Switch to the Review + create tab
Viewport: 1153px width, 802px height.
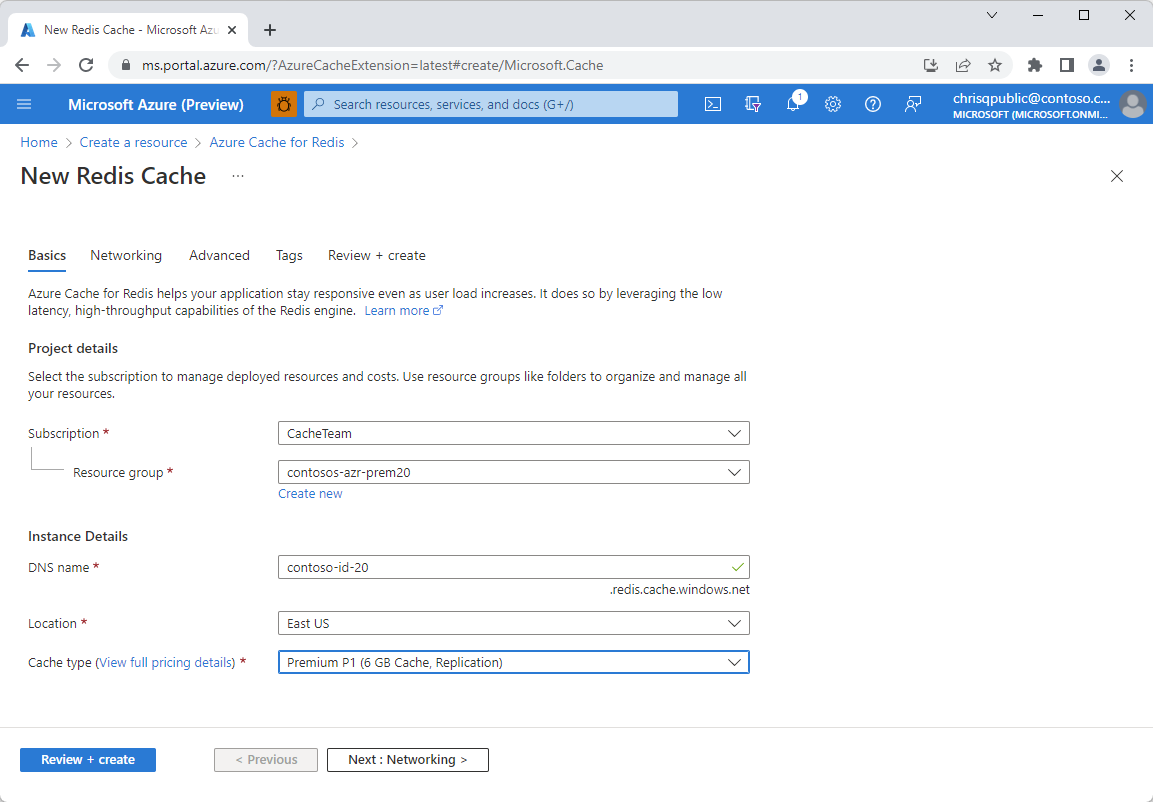tap(376, 255)
